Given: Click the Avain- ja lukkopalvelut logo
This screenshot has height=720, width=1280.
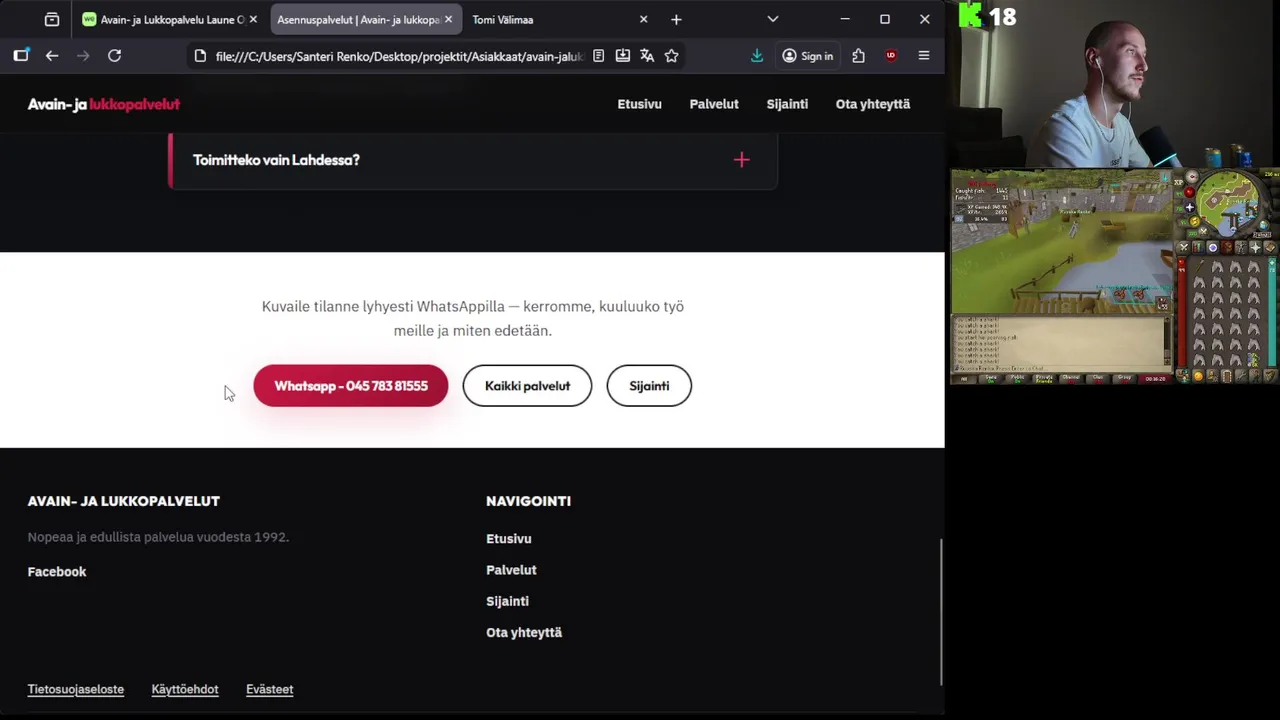Looking at the screenshot, I should point(104,104).
